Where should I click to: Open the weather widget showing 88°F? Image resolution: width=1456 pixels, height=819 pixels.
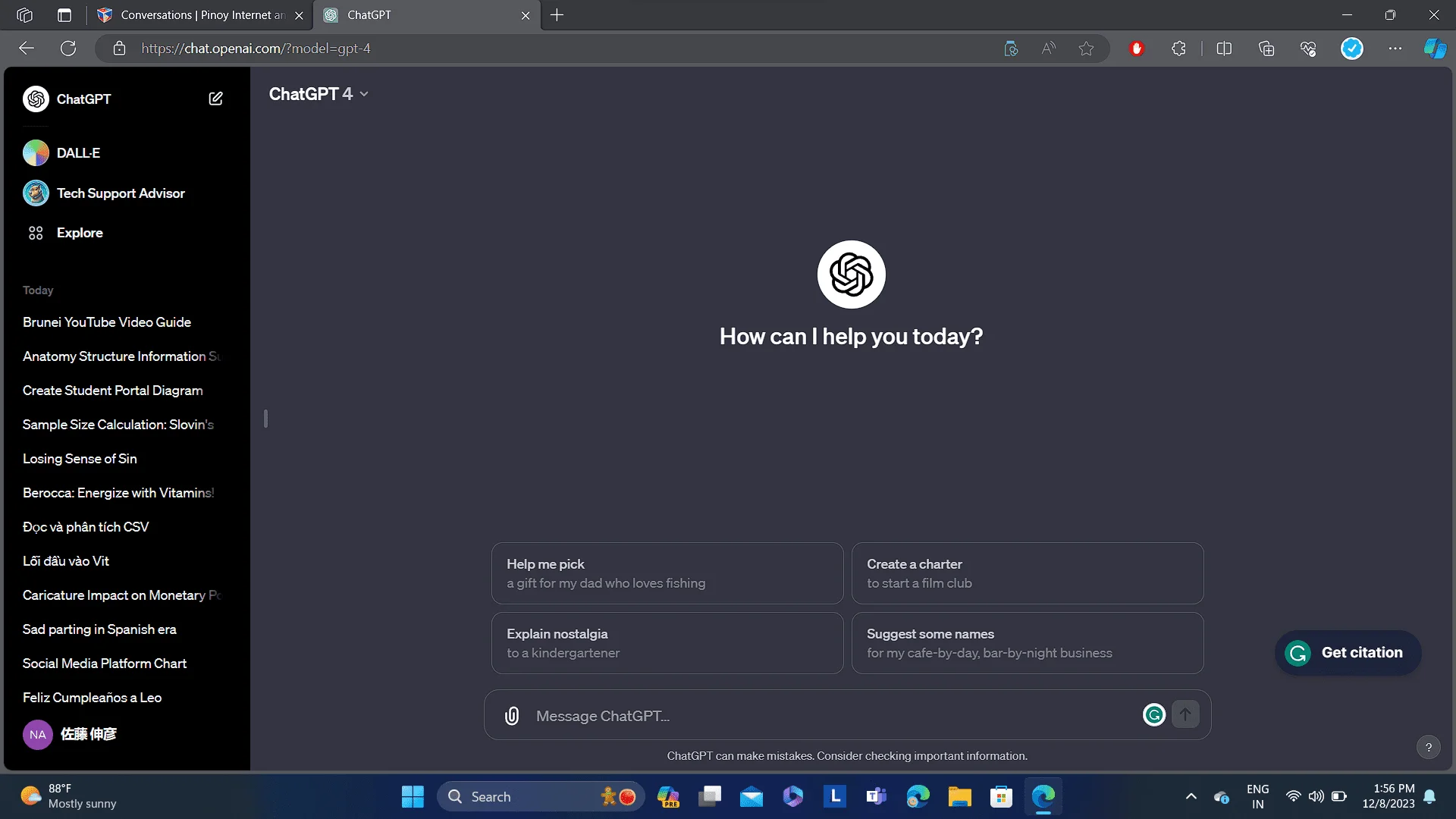tap(68, 796)
